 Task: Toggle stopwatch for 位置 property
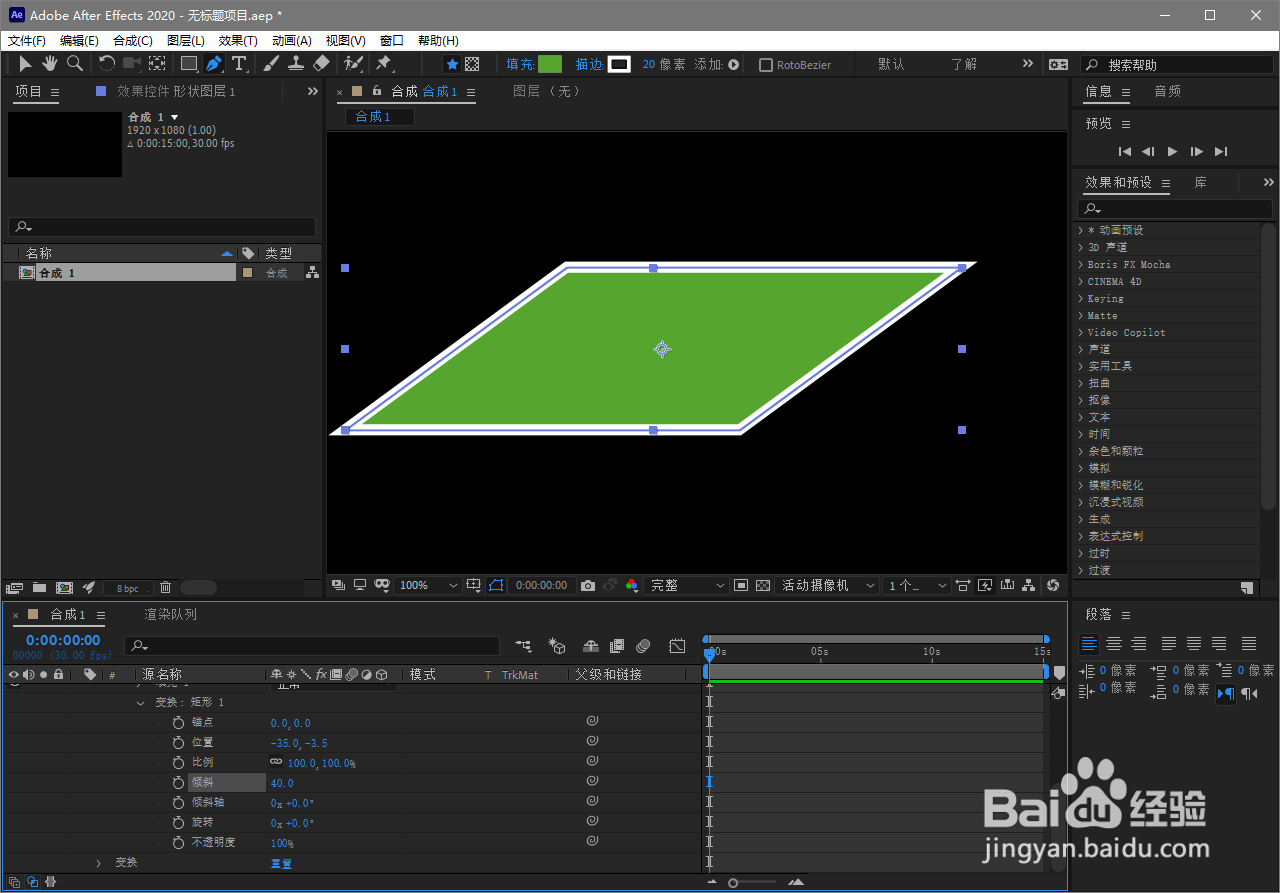coord(179,743)
